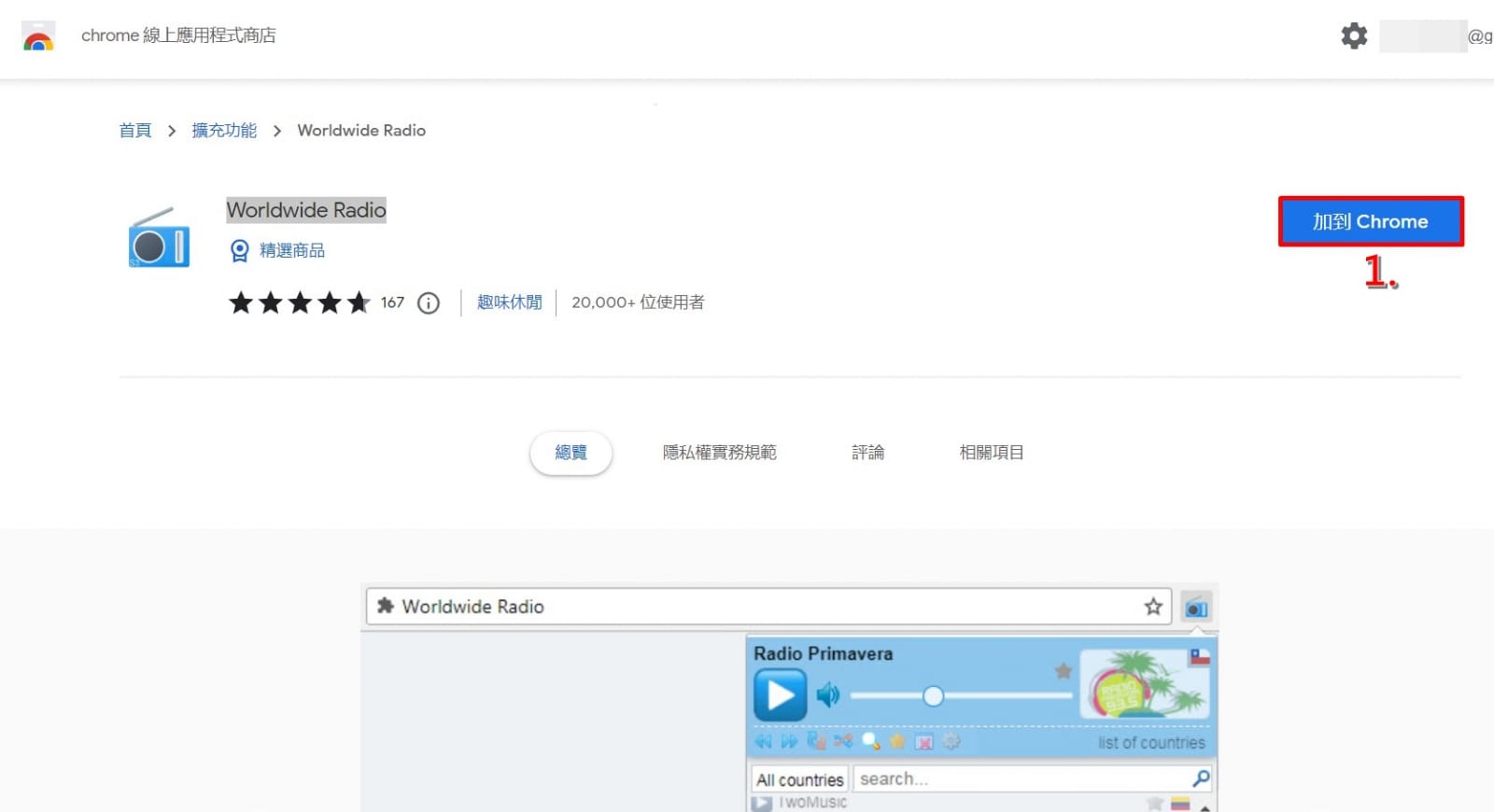Click the Worldwide Radio extension icon

tap(159, 238)
